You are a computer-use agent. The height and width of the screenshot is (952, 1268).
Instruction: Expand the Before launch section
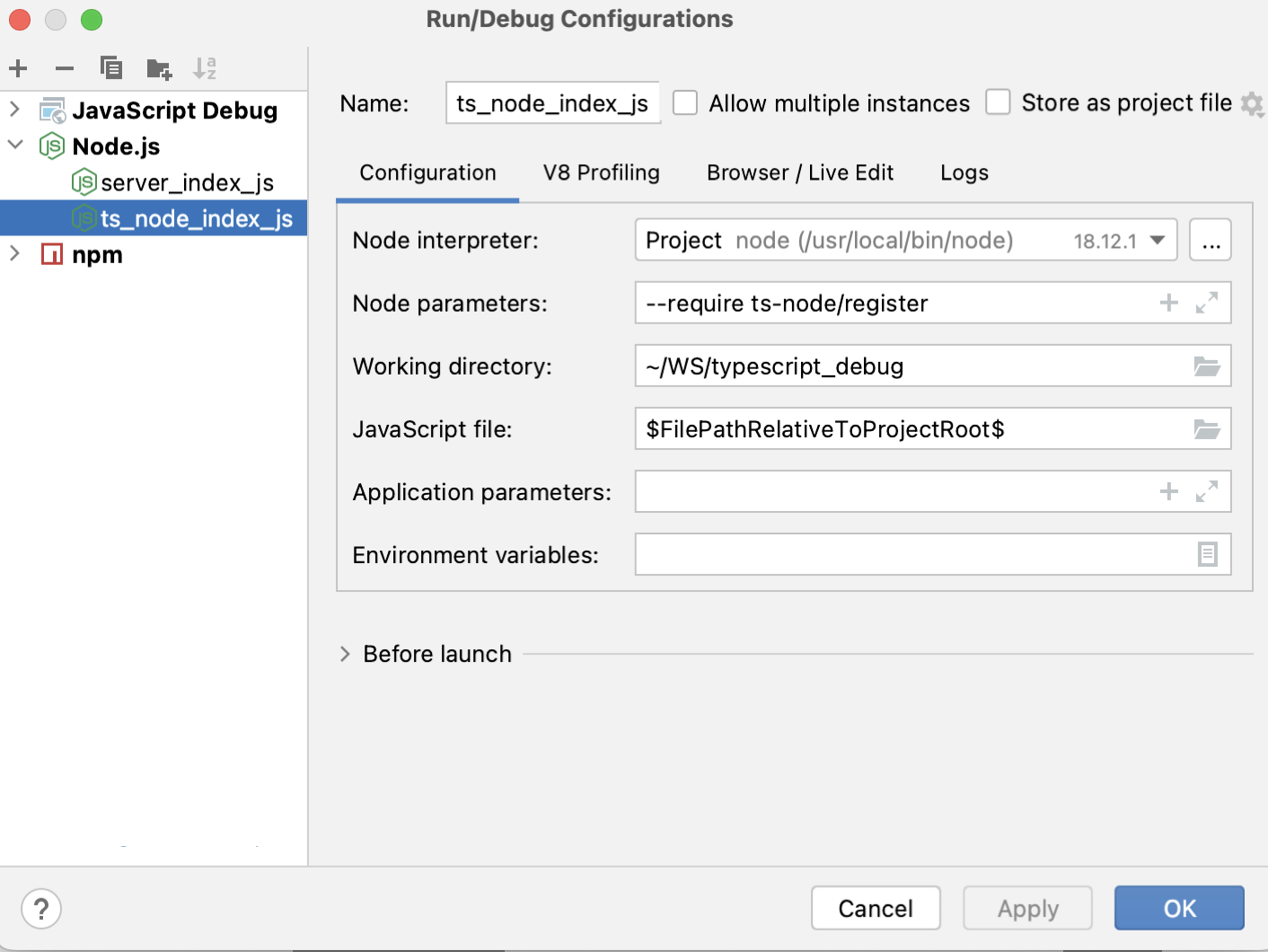[x=346, y=654]
